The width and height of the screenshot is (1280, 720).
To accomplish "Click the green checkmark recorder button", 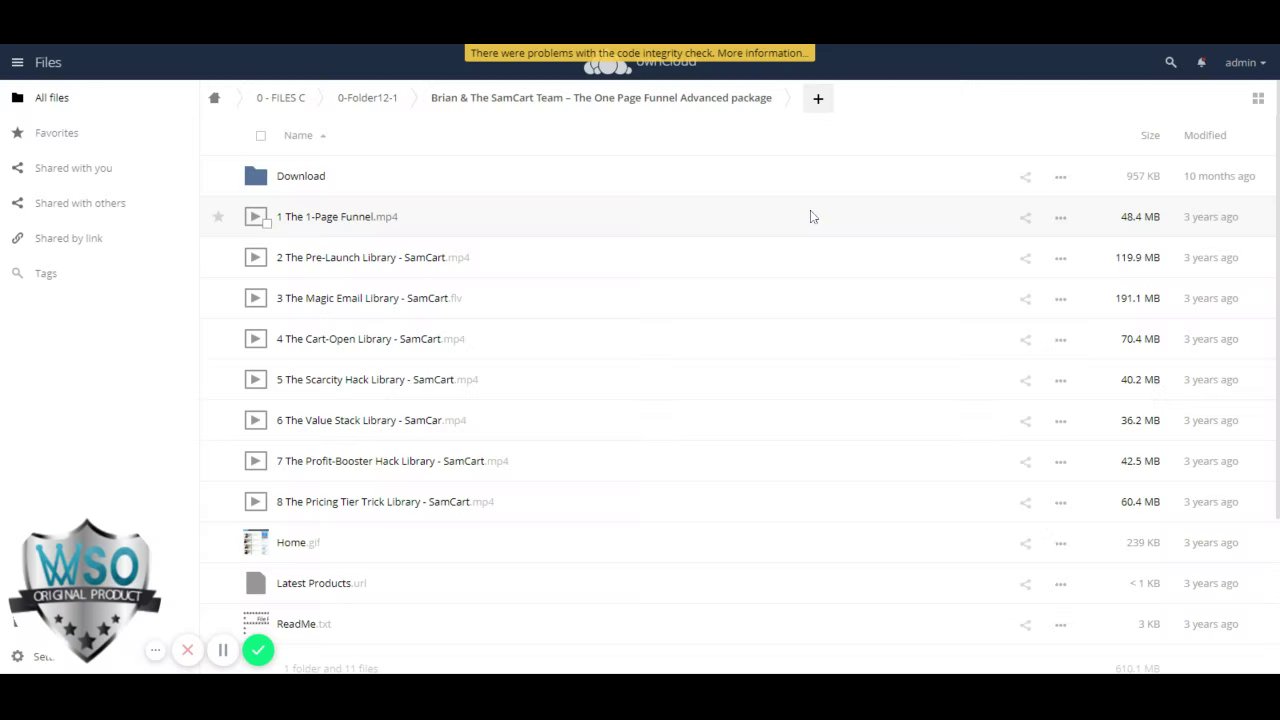I will click(x=258, y=650).
